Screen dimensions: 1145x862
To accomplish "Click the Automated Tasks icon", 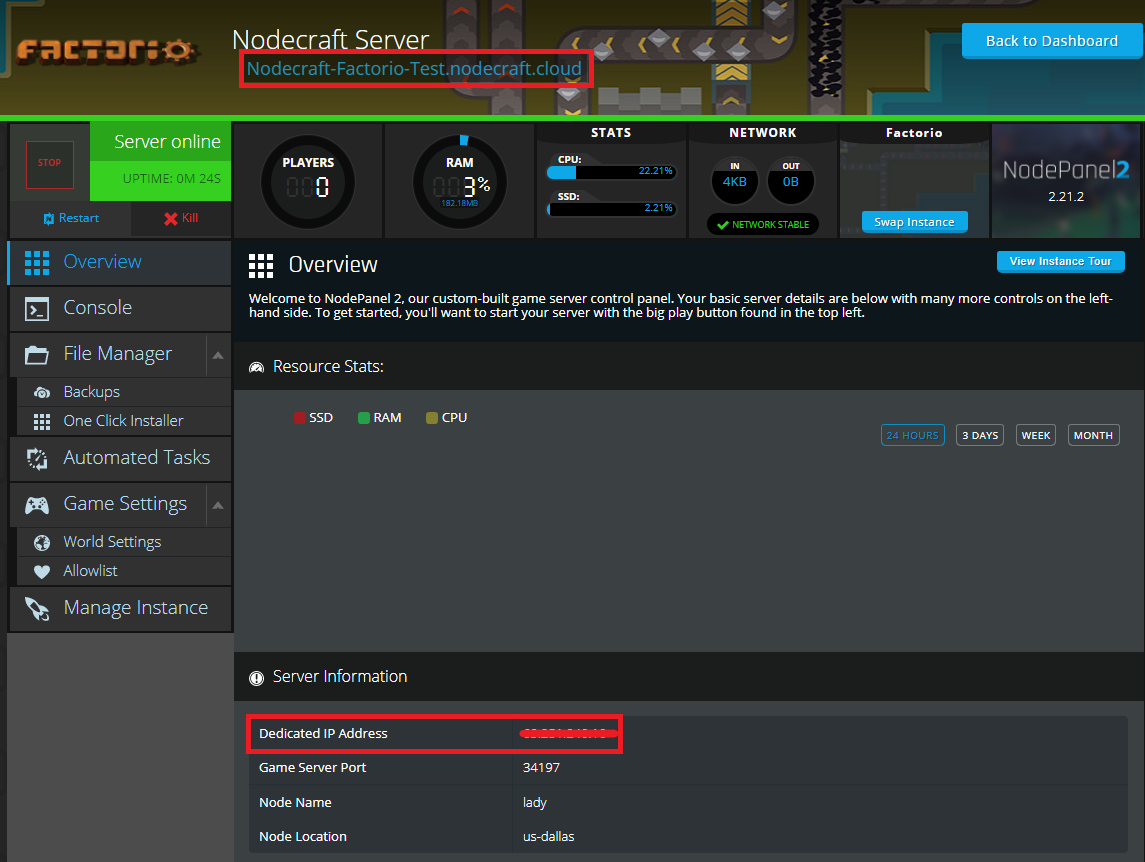I will [x=37, y=458].
